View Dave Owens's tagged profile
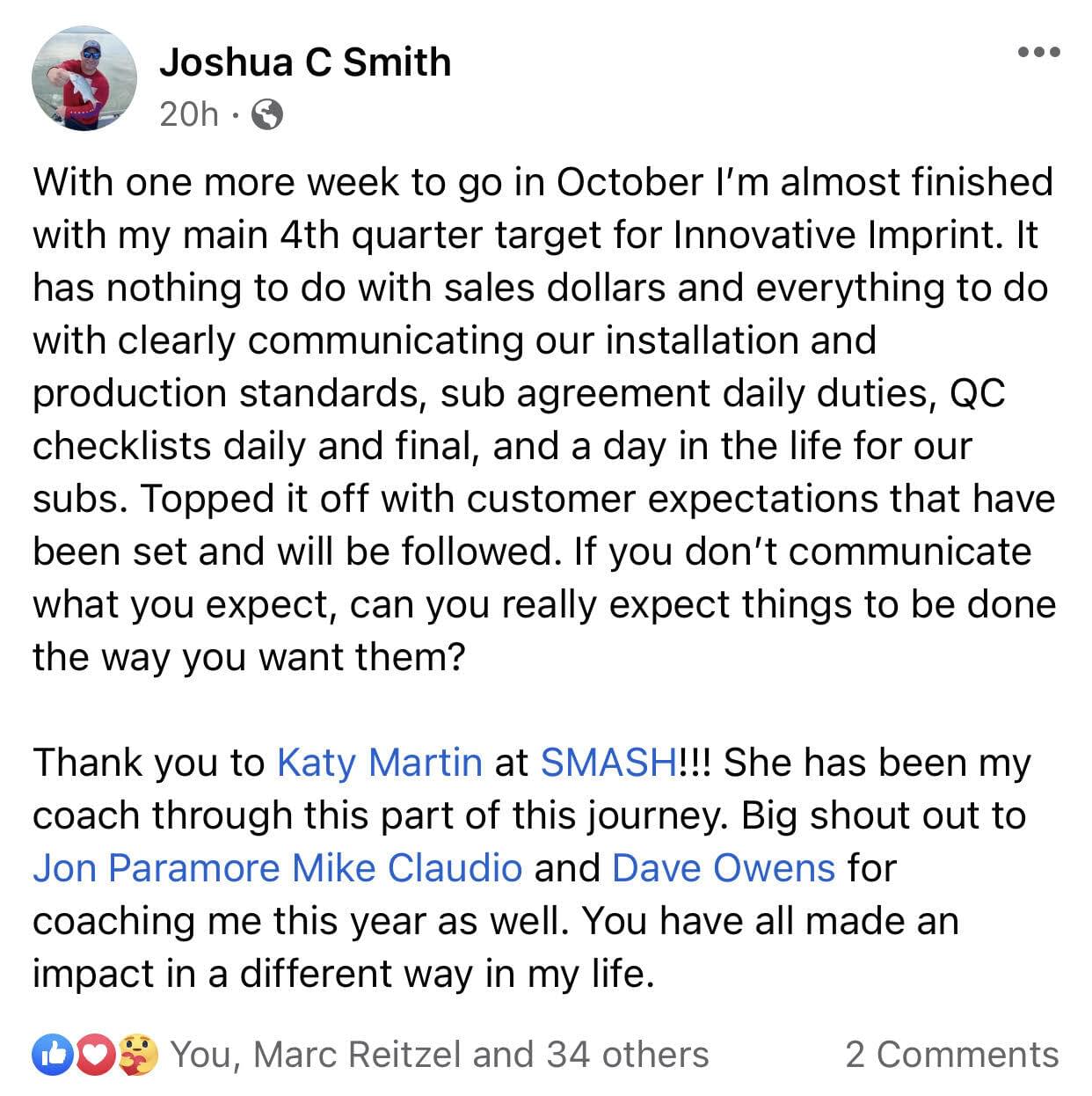 (723, 868)
